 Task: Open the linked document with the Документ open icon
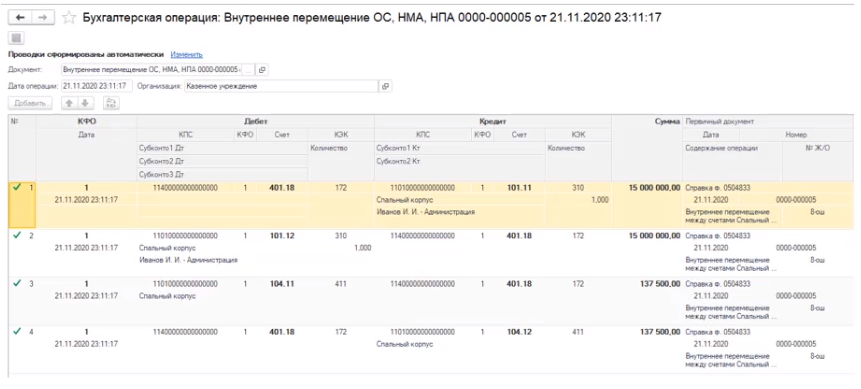pyautogui.click(x=262, y=70)
